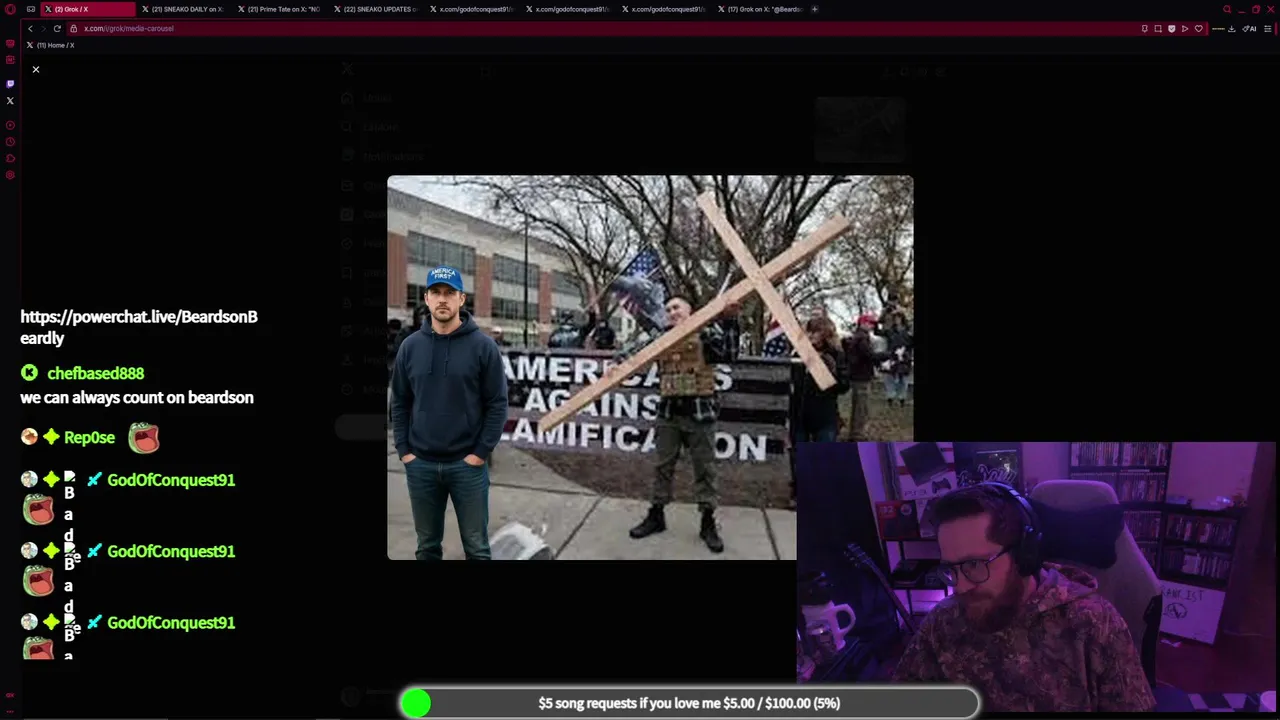The width and height of the screenshot is (1280, 720).
Task: Open the Twitch sidebar icon
Action: [10, 84]
